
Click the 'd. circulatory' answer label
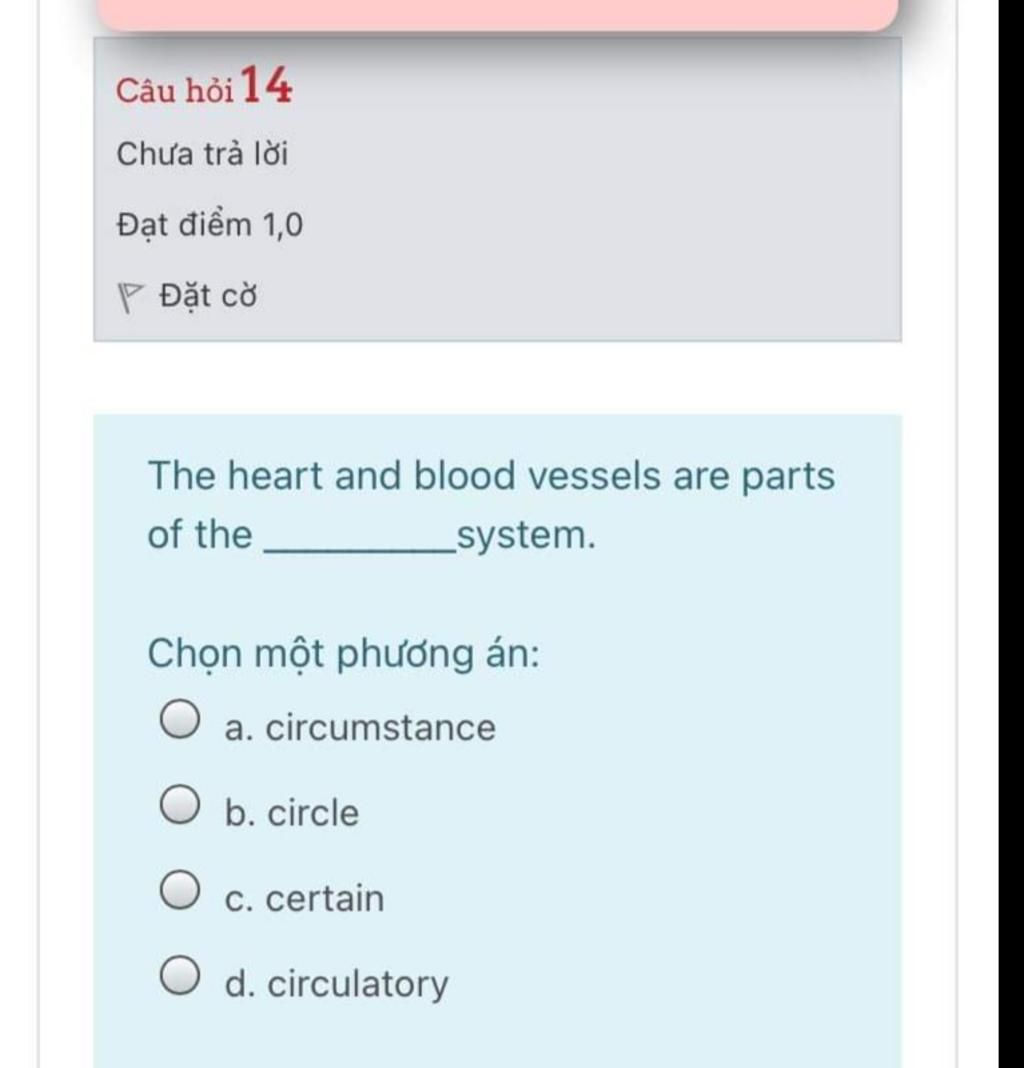click(337, 985)
